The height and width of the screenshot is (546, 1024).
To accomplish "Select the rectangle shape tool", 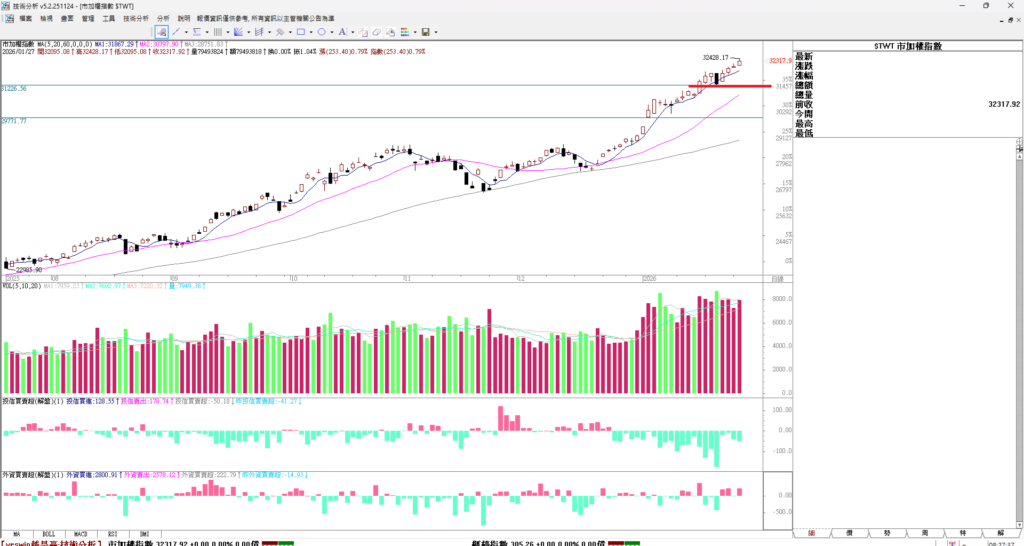I will (300, 32).
